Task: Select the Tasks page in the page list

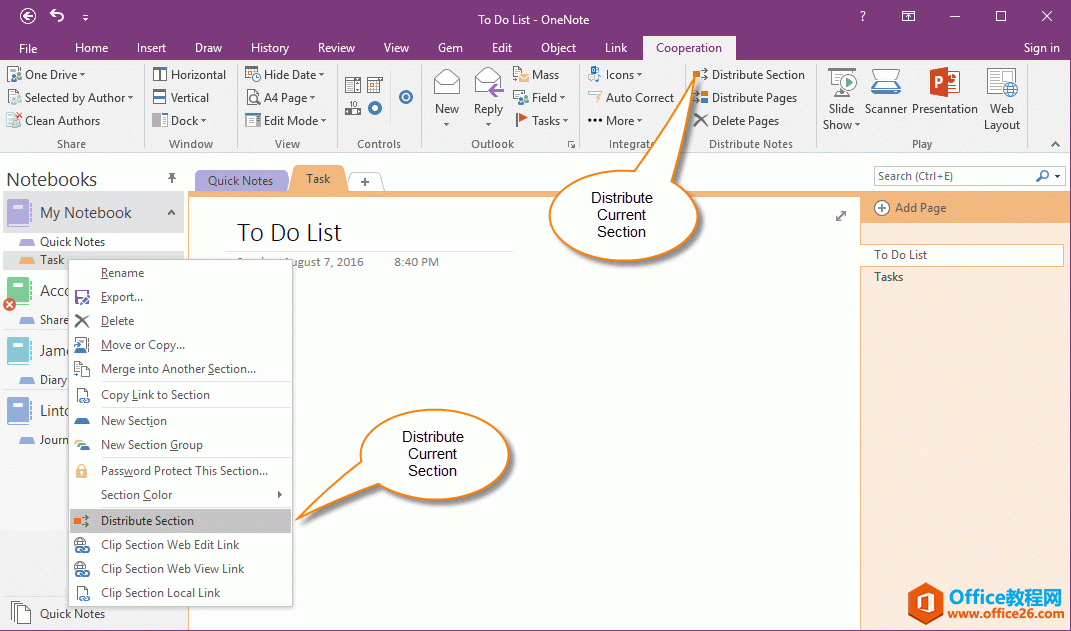Action: 889,277
